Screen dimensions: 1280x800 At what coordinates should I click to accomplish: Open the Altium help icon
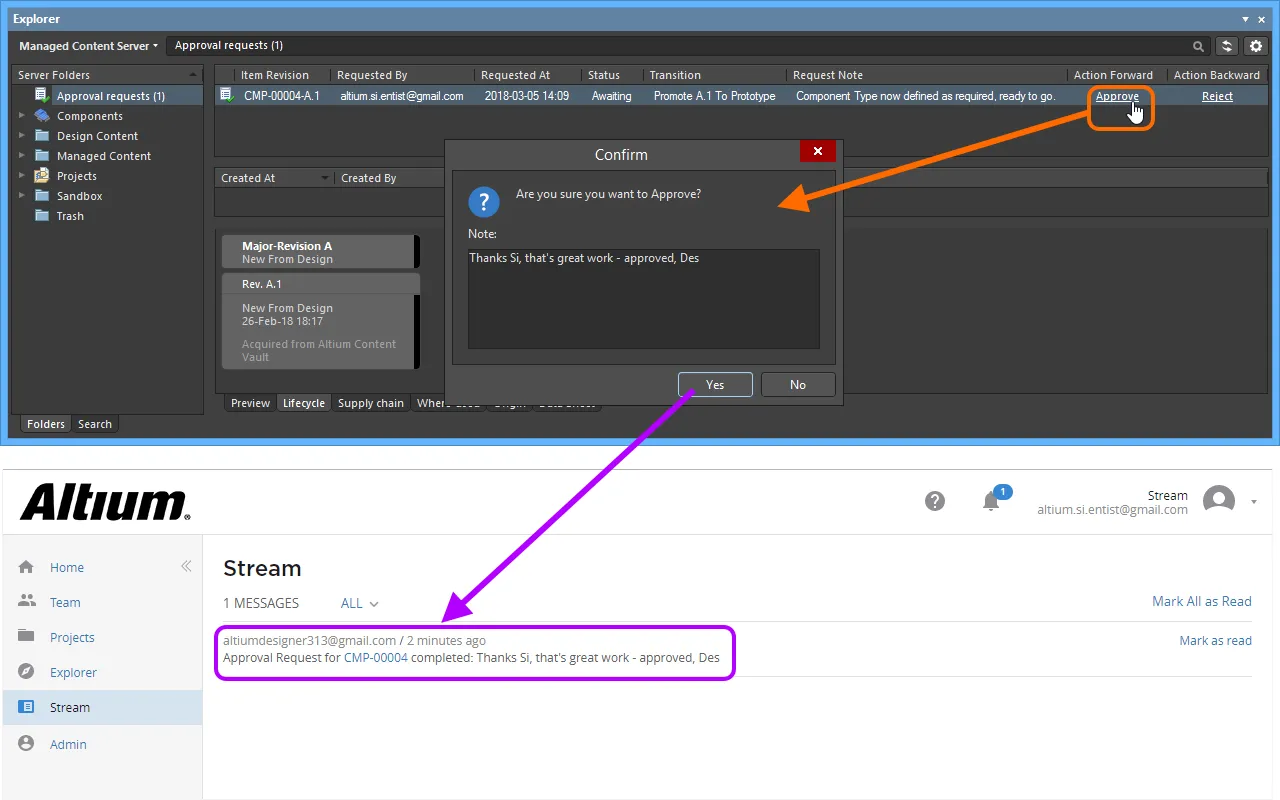[935, 501]
